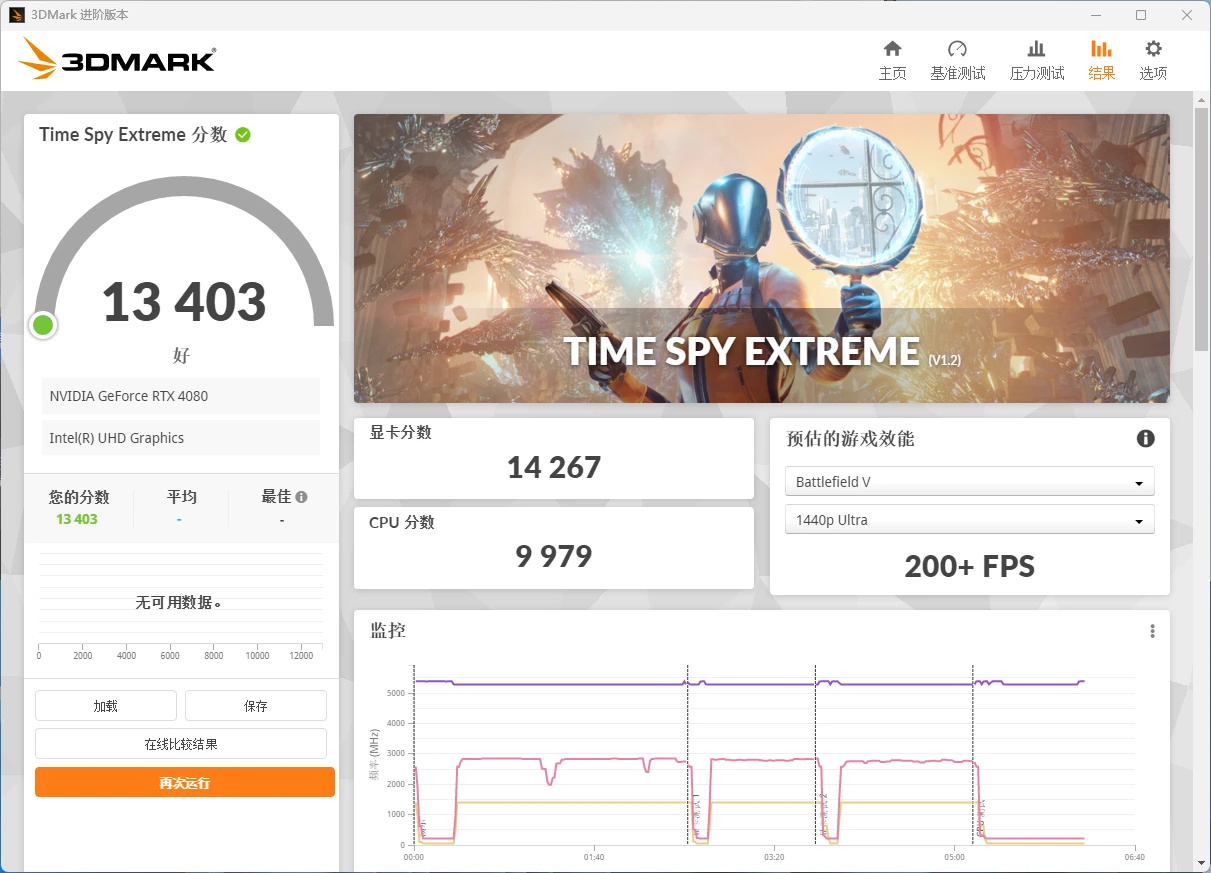
Task: Go to 基准测试 benchmarks gauge icon
Action: coord(957,49)
